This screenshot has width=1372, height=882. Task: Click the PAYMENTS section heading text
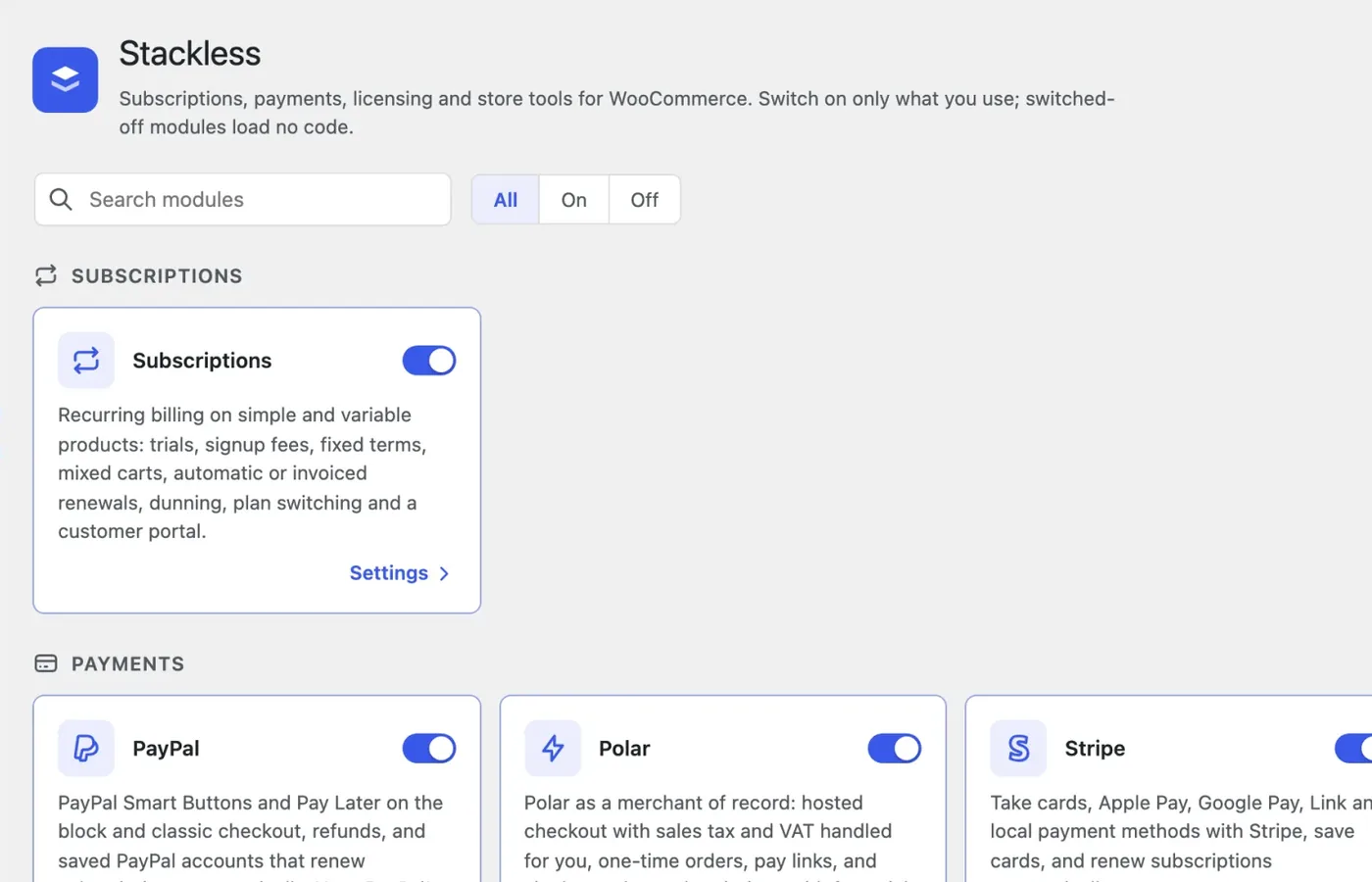[127, 663]
